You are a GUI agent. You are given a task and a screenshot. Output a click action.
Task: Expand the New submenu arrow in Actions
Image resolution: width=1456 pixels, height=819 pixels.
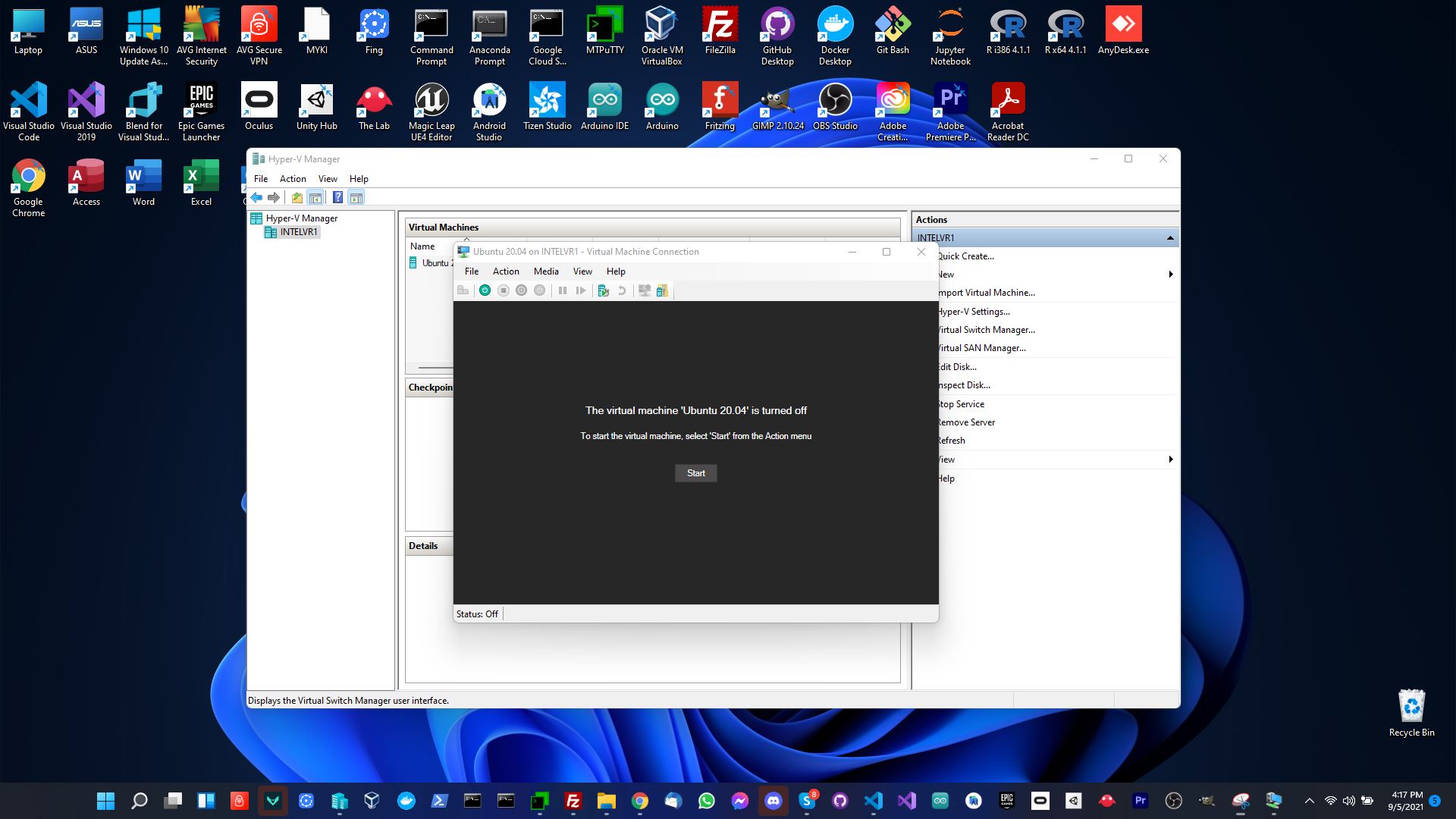[x=1171, y=275]
